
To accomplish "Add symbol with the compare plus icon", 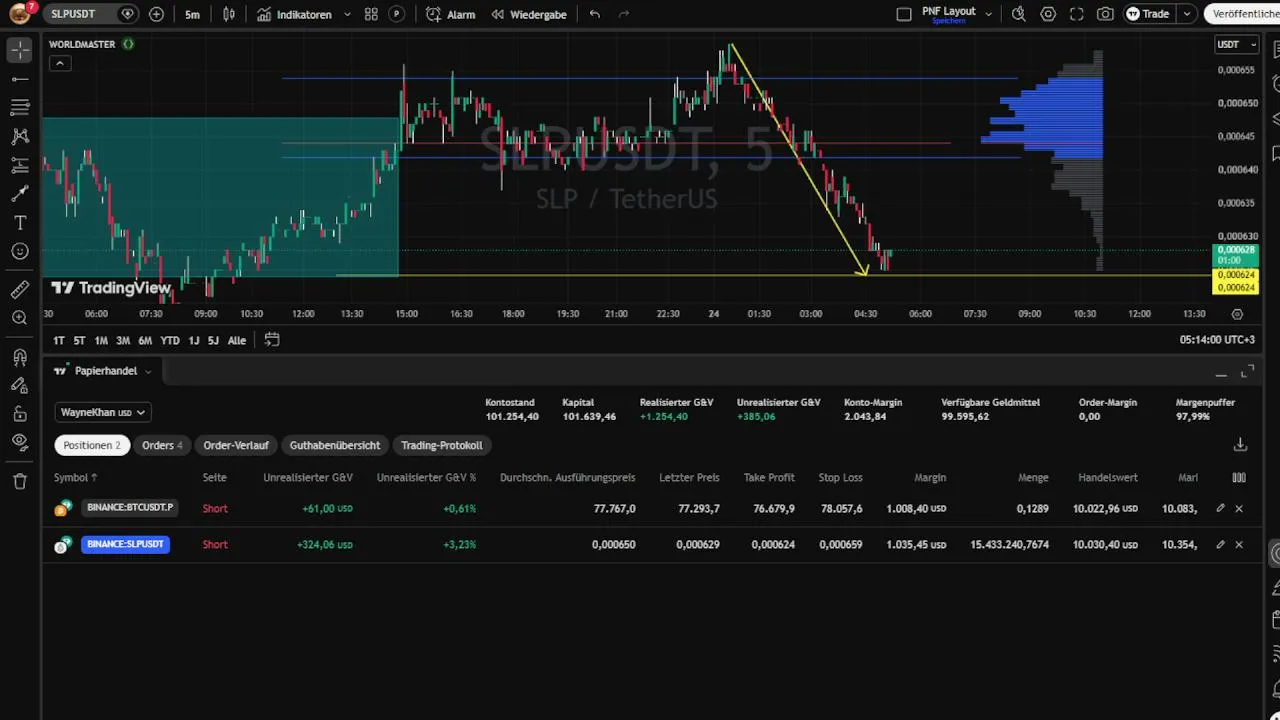I will click(156, 14).
